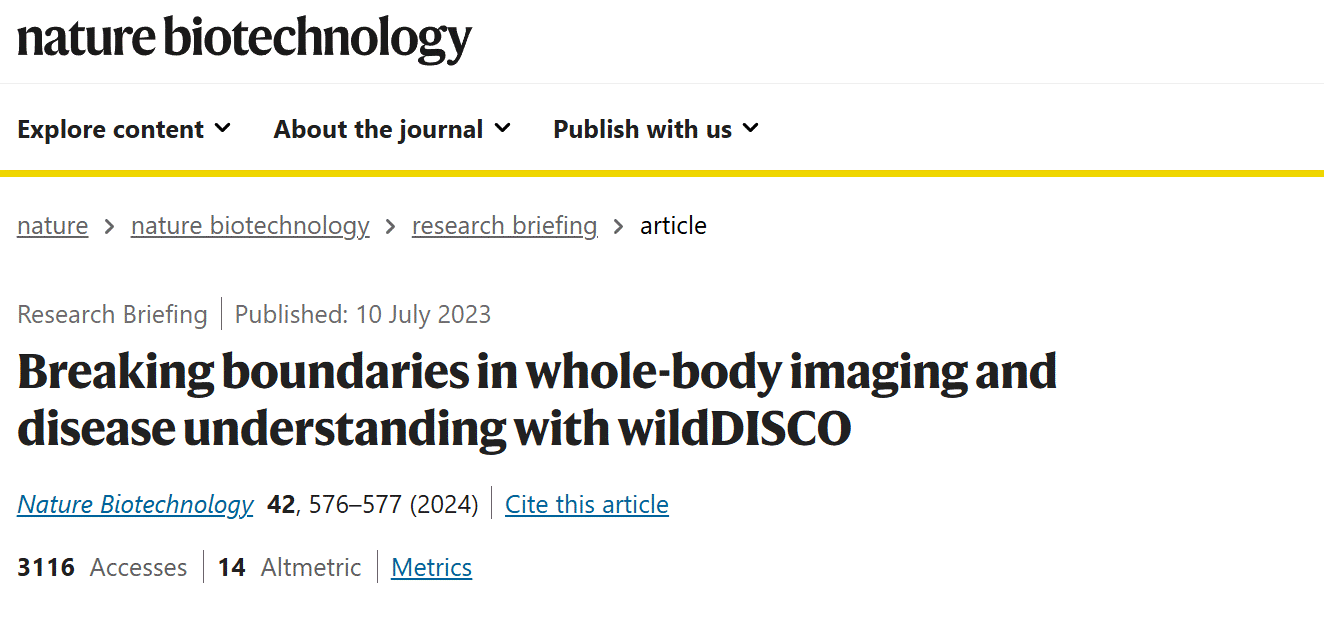
Task: Go to nature breadcrumb link
Action: 52,226
